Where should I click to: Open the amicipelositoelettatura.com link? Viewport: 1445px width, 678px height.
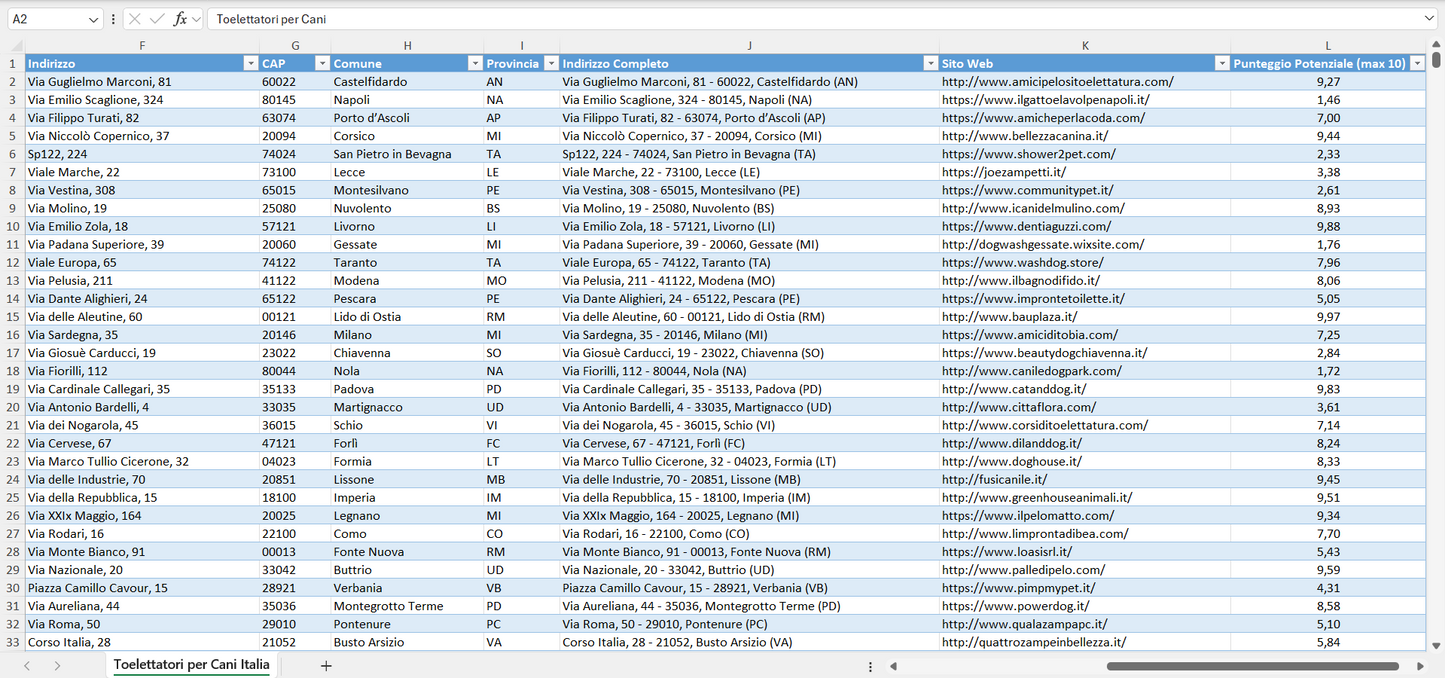click(x=1057, y=82)
